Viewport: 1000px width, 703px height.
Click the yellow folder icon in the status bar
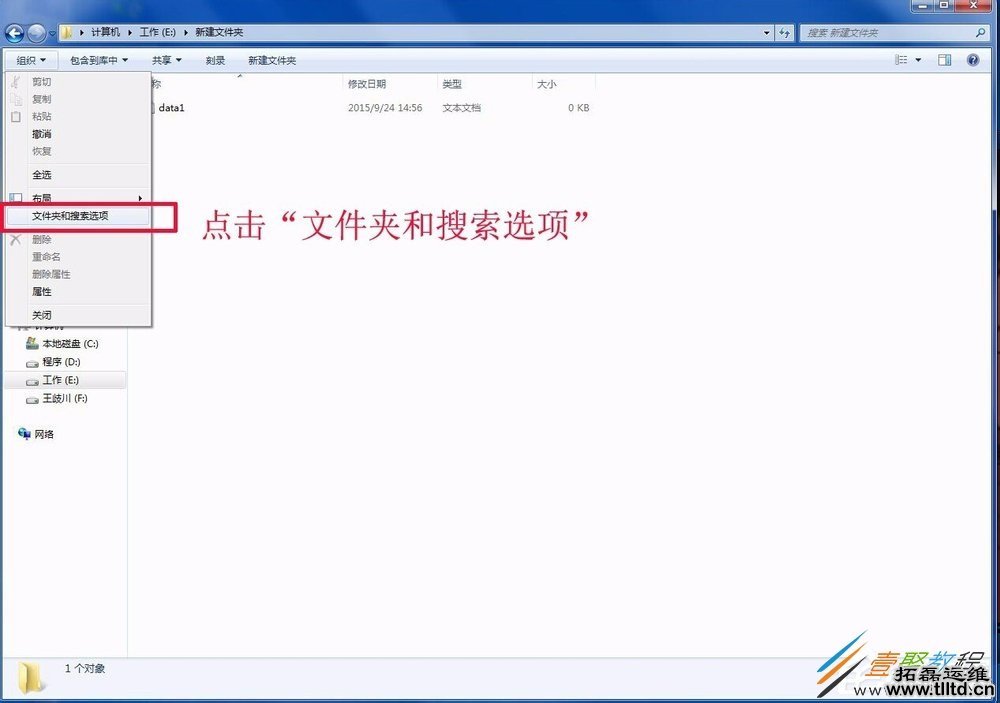(x=32, y=678)
